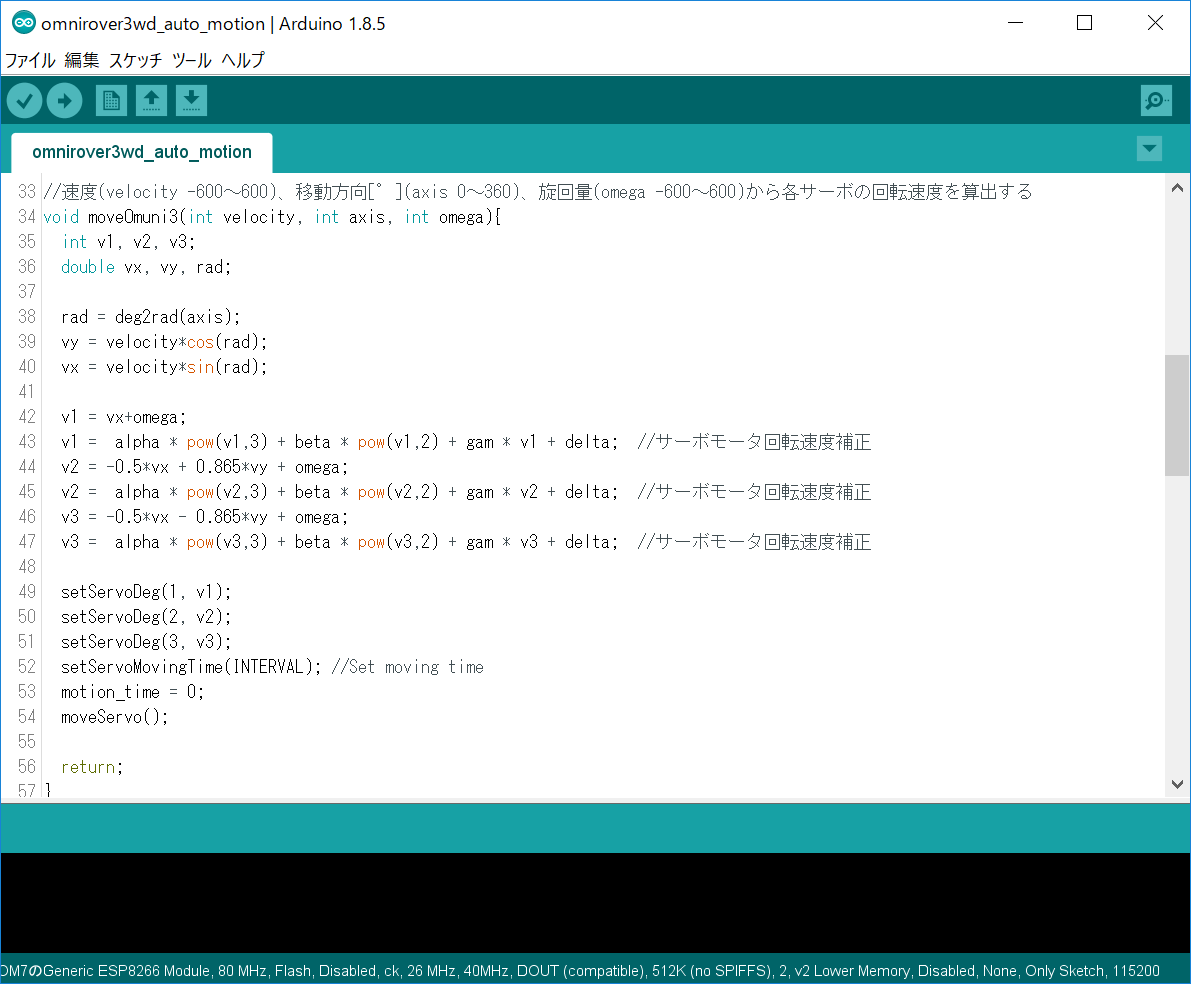Click on 'v2 = -0.5*vx + 0.865*vy' line
Viewport: 1191px width, 984px height.
click(205, 467)
